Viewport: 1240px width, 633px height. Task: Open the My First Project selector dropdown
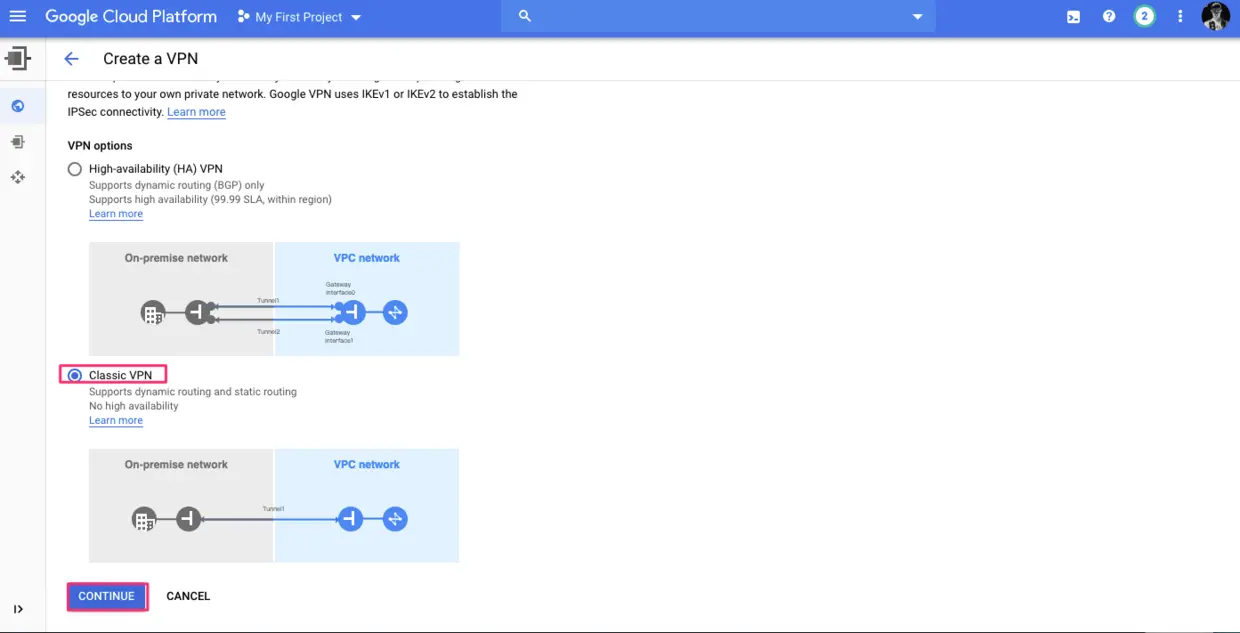299,17
